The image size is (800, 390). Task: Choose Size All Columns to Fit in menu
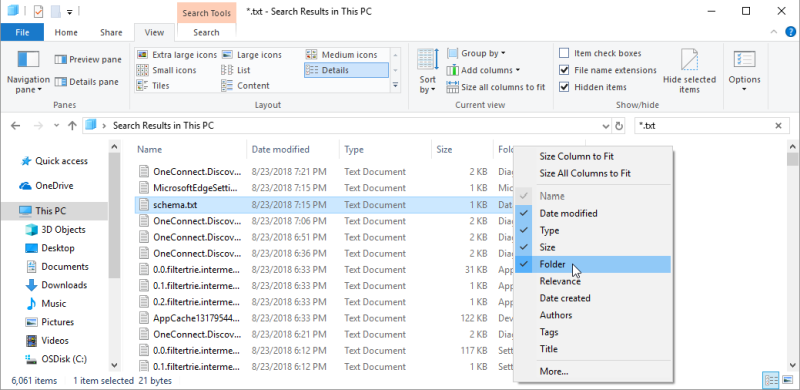pyautogui.click(x=593, y=174)
